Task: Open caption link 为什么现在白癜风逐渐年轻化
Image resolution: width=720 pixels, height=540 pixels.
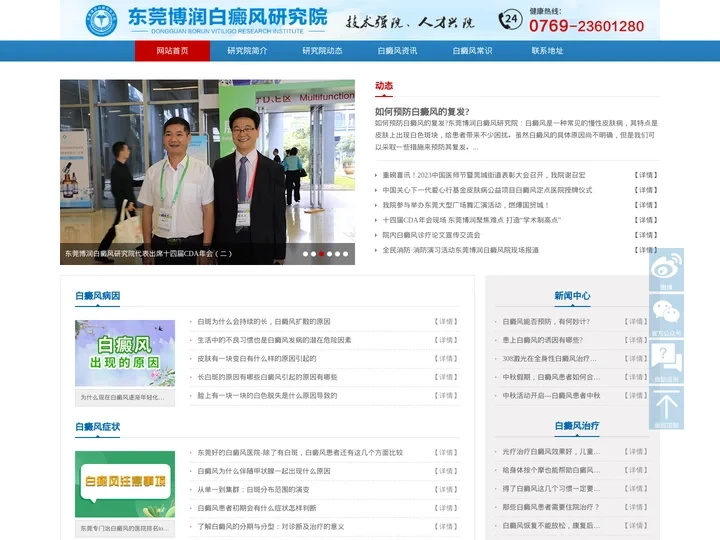Action: [122, 397]
